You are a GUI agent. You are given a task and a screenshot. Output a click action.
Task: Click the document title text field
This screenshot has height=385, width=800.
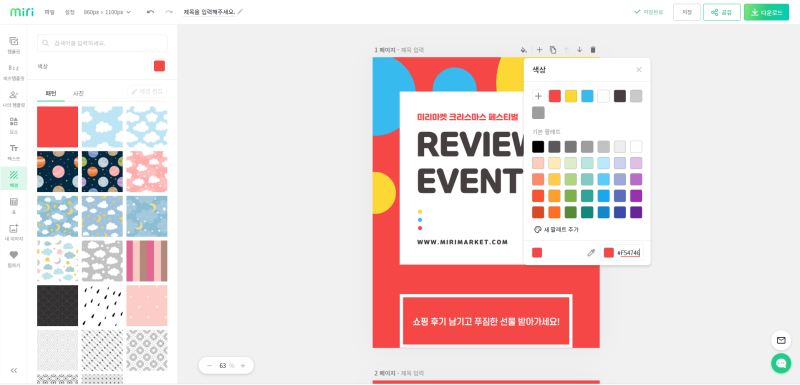[210, 12]
